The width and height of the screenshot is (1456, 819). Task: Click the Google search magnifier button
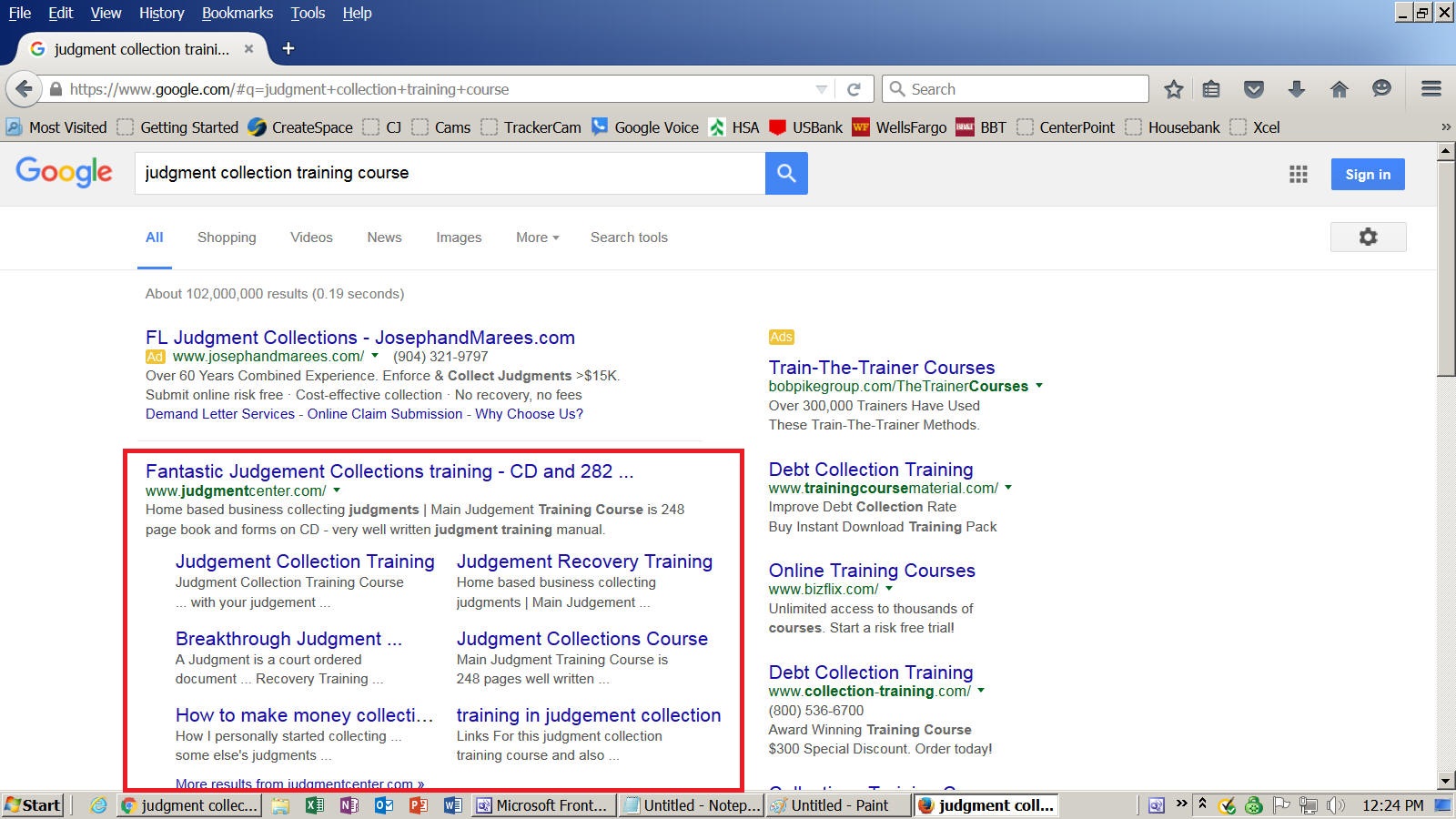786,173
